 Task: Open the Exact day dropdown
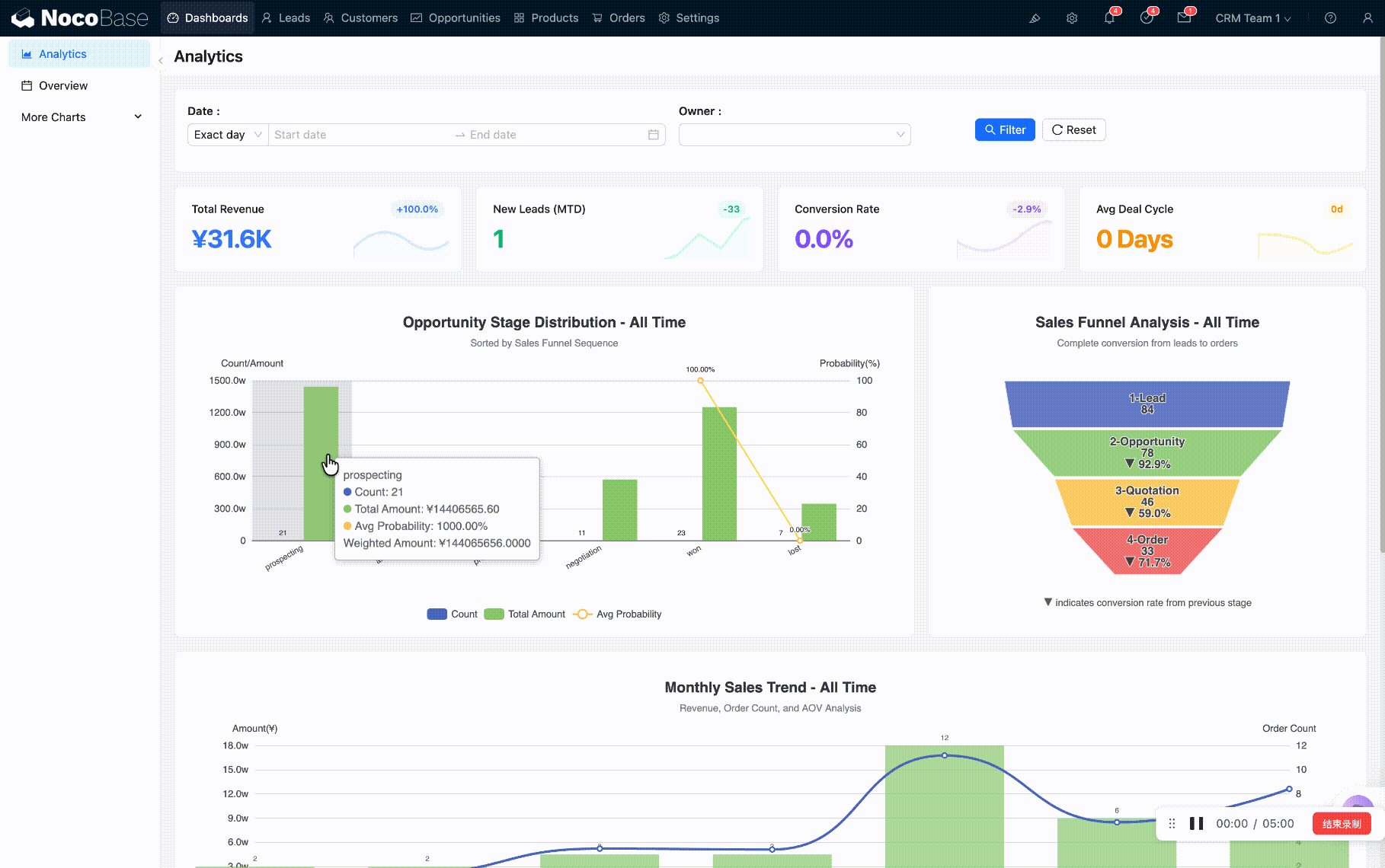click(228, 135)
